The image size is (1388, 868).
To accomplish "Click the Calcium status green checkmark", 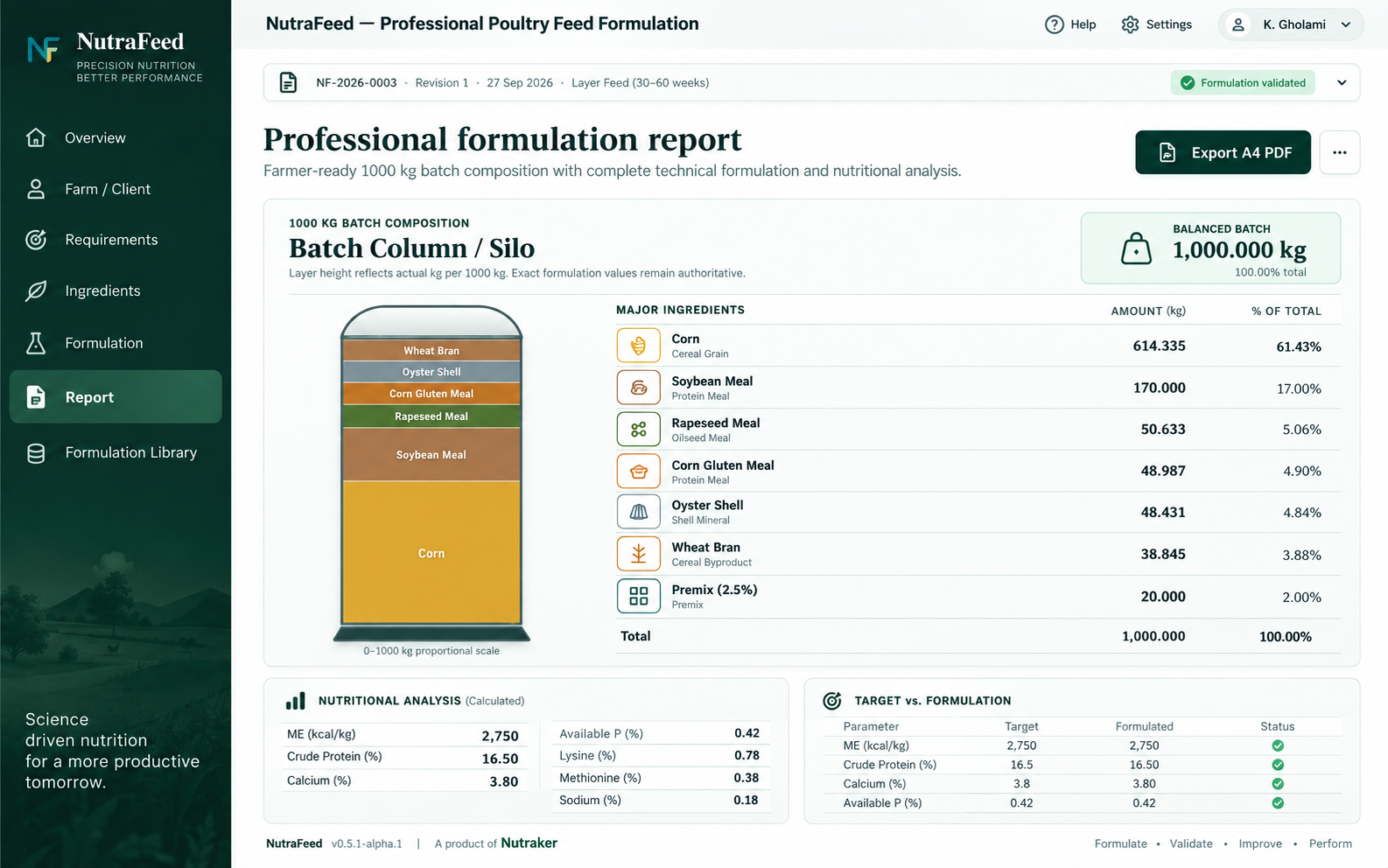I will point(1278,784).
